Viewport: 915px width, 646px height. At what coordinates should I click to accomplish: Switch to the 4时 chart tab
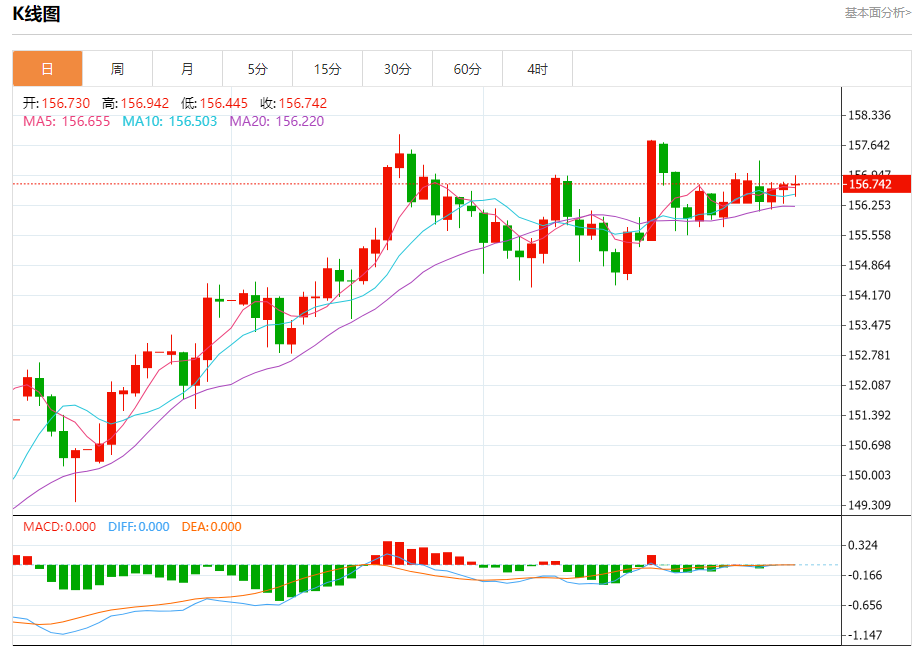click(537, 69)
